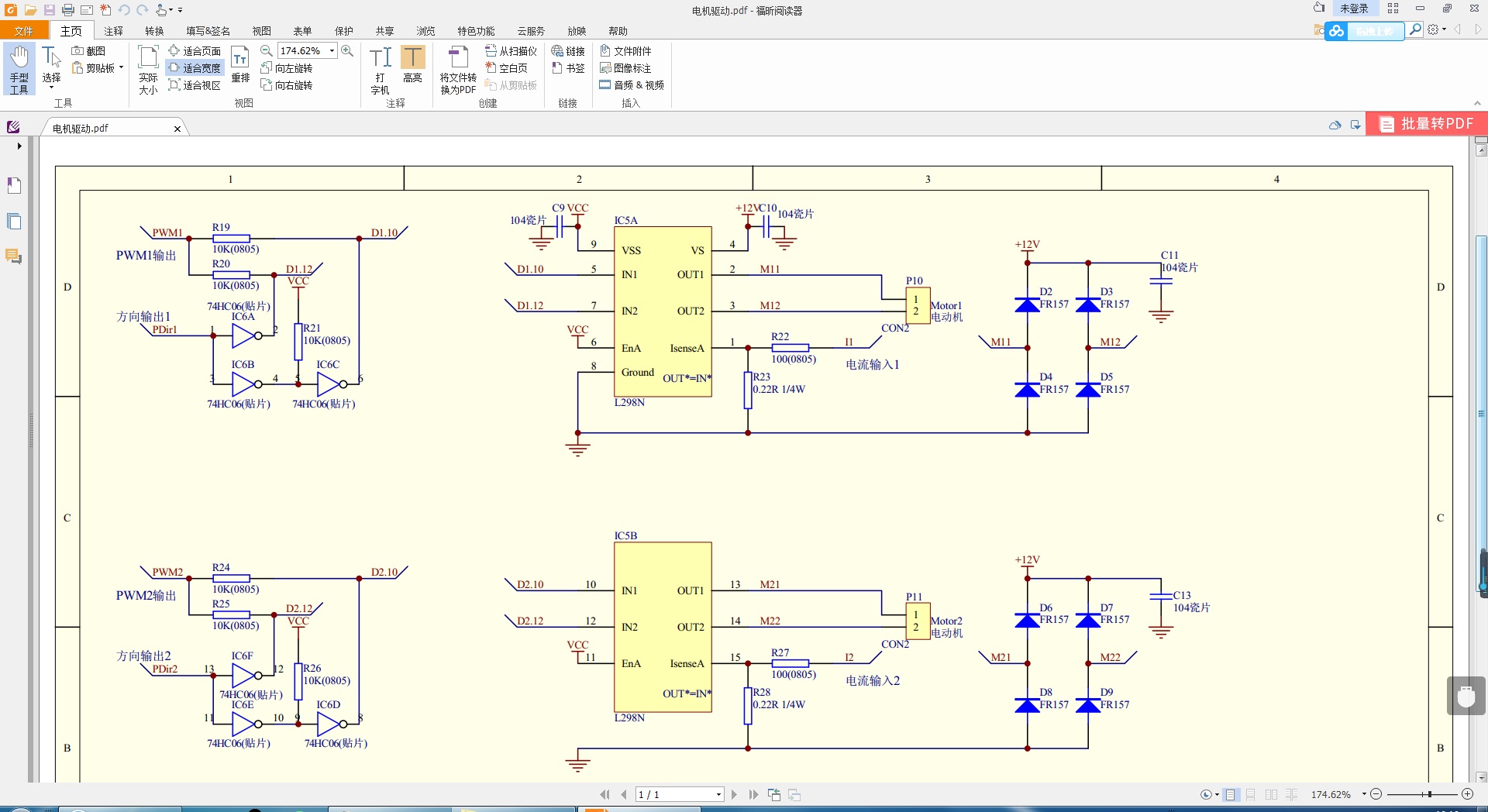This screenshot has height=812, width=1488.
Task: Open the Comments panel in left sidebar
Action: [14, 256]
